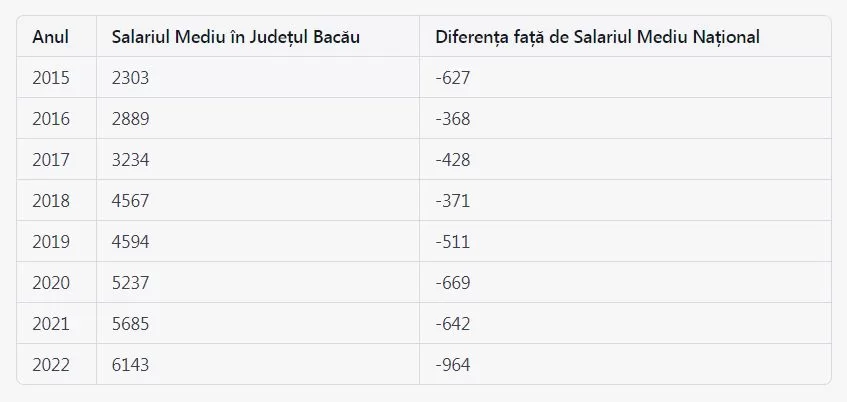Select the "Salariul Mediu în Județul Bacău" header
847x402 pixels.
pyautogui.click(x=236, y=37)
